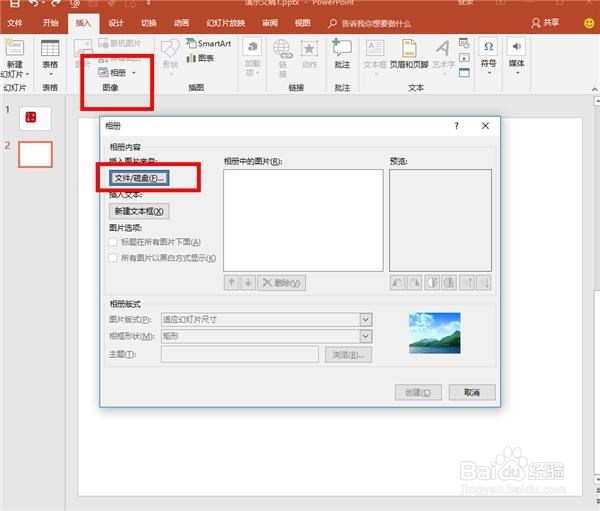This screenshot has width=600, height=511.
Task: Click decrease contrast icon under preview
Action: coord(449,283)
